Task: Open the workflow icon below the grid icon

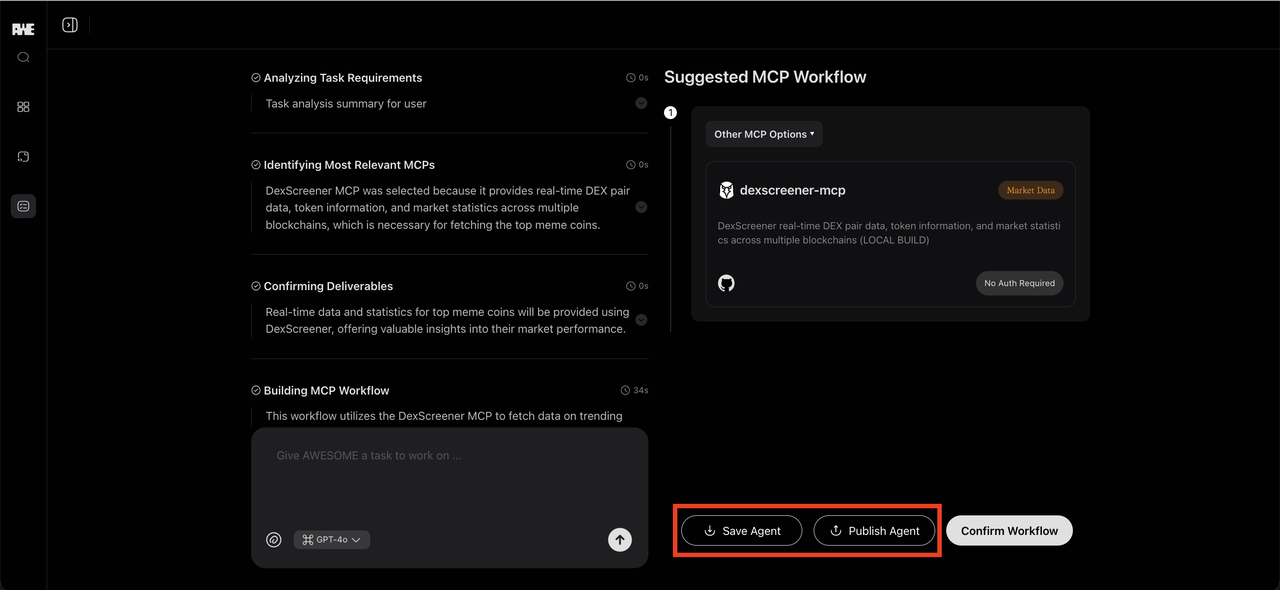Action: pos(23,156)
